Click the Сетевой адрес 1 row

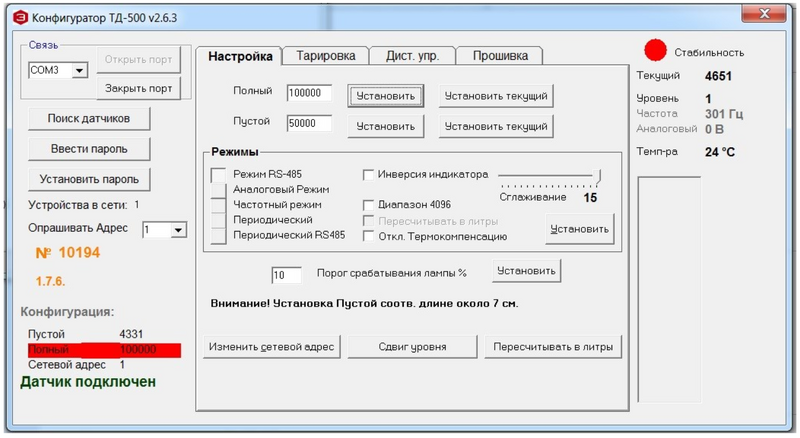pos(77,365)
